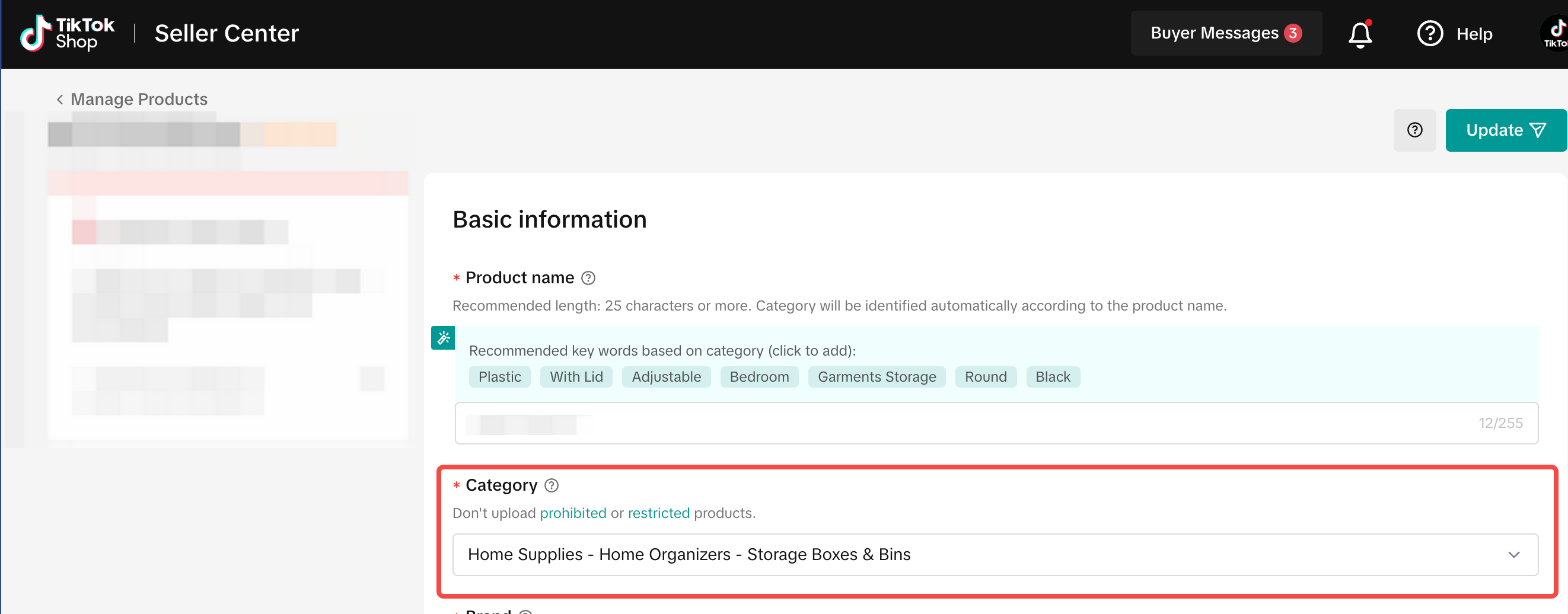Click the Help question mark icon

pyautogui.click(x=1429, y=33)
